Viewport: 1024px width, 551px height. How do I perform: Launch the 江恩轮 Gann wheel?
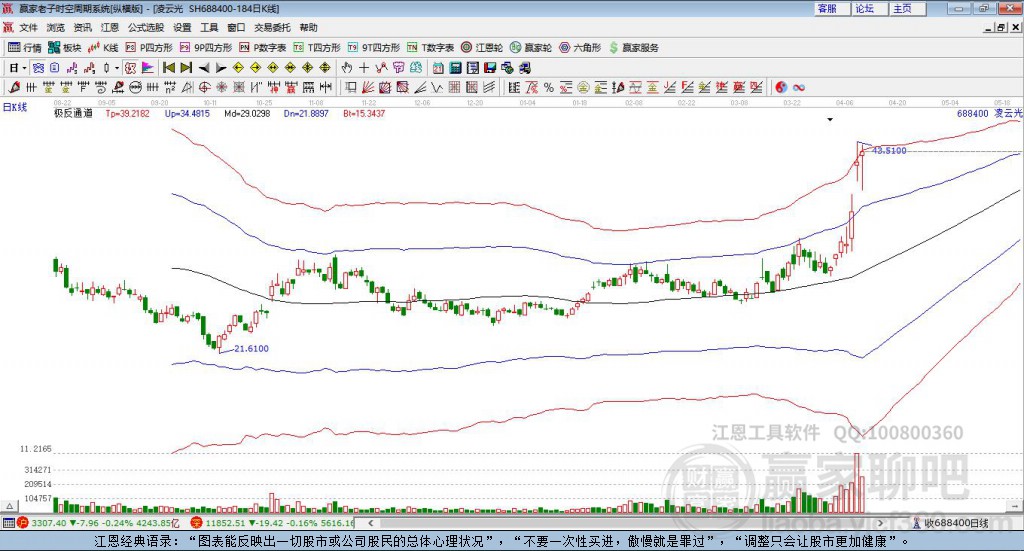click(x=482, y=48)
